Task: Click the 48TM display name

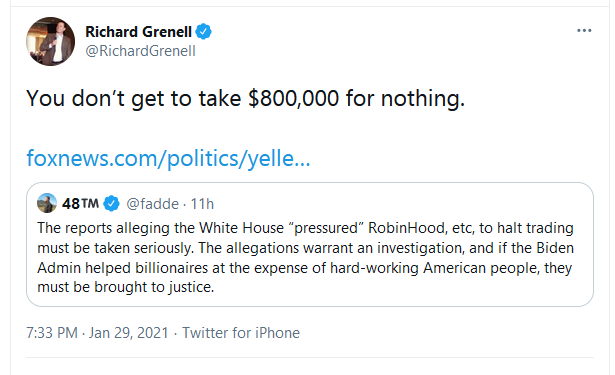Action: 80,204
